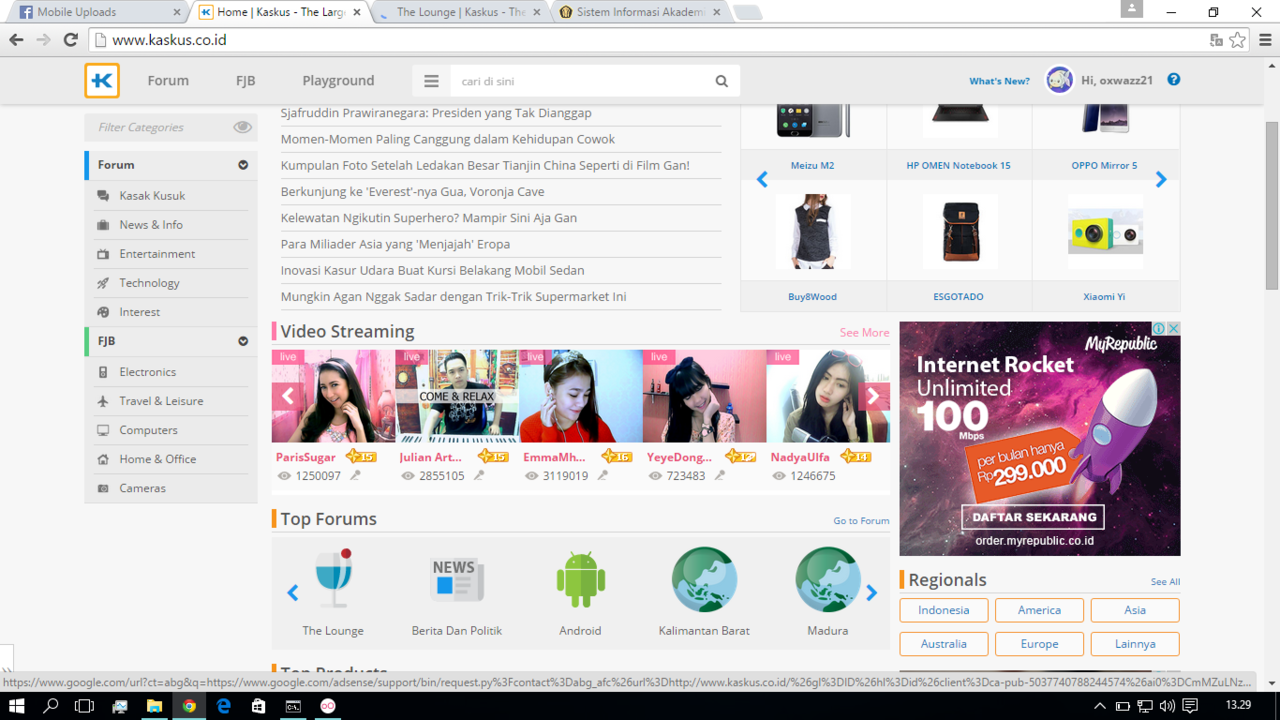Click the Indonesia regional button

tap(944, 610)
